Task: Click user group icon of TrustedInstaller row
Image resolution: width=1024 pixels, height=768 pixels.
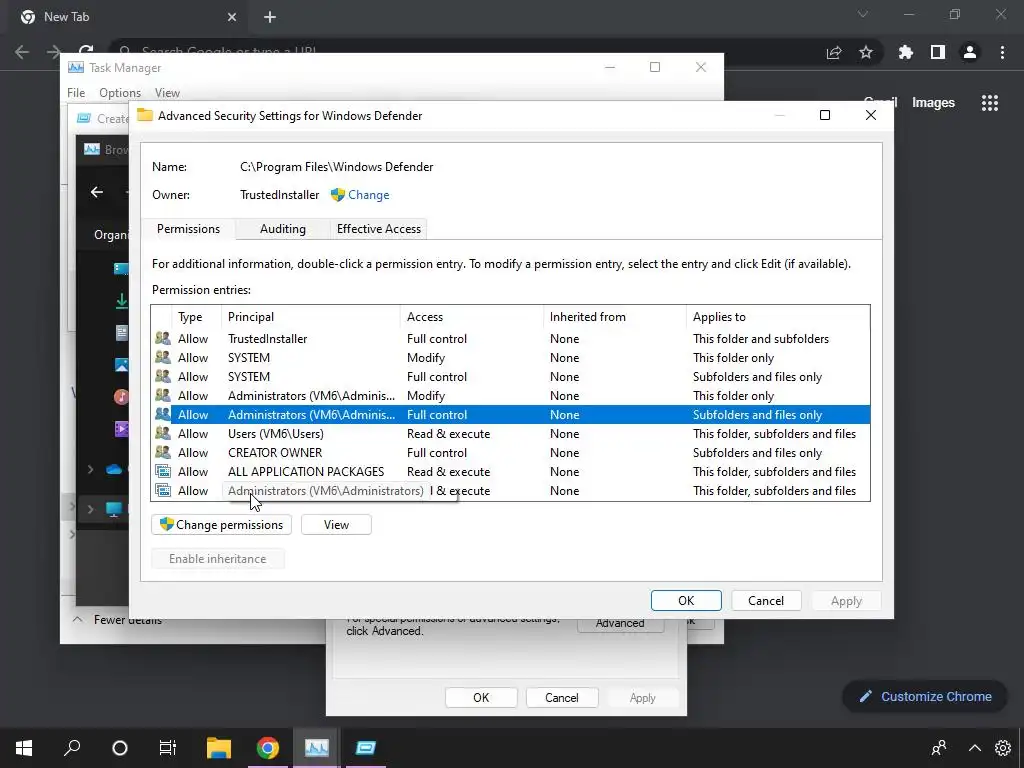Action: [163, 338]
